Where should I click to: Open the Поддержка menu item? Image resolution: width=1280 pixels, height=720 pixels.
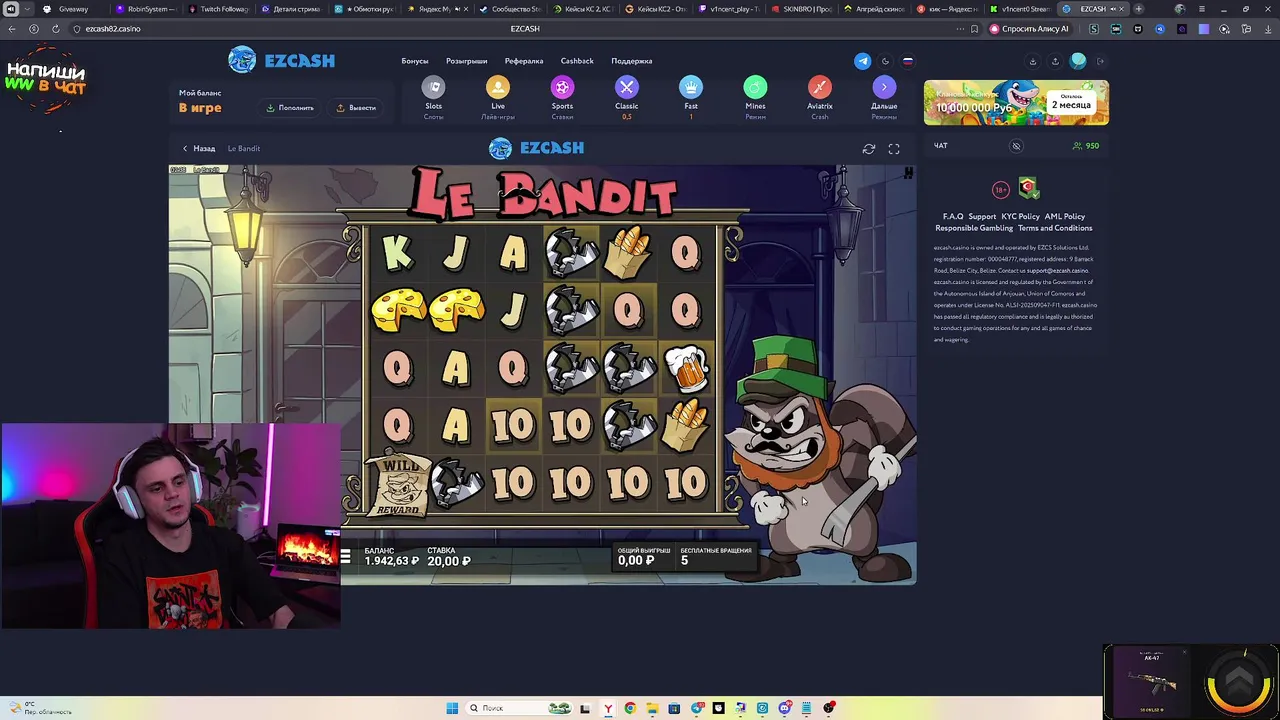tap(632, 61)
